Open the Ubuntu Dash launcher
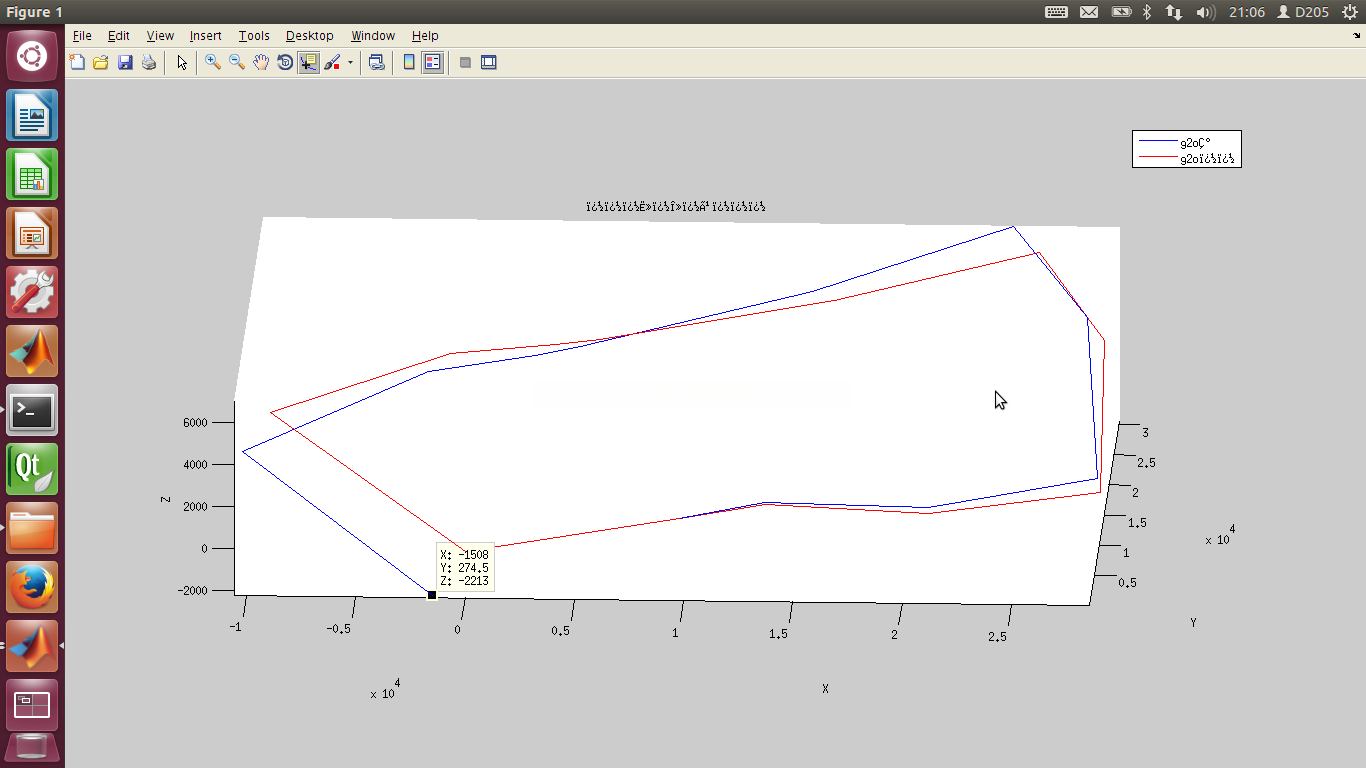1366x768 pixels. (32, 56)
